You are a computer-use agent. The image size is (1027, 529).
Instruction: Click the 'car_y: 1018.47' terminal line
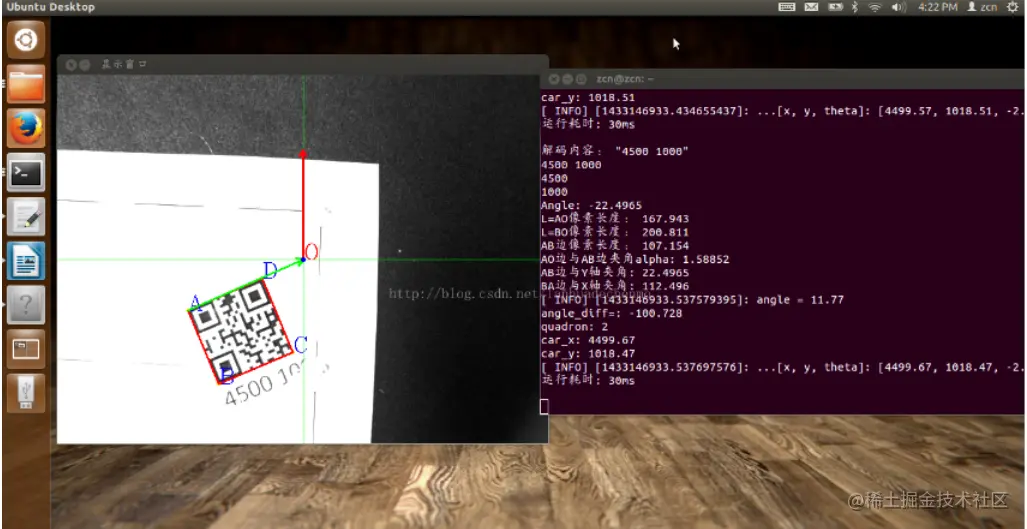pos(588,354)
